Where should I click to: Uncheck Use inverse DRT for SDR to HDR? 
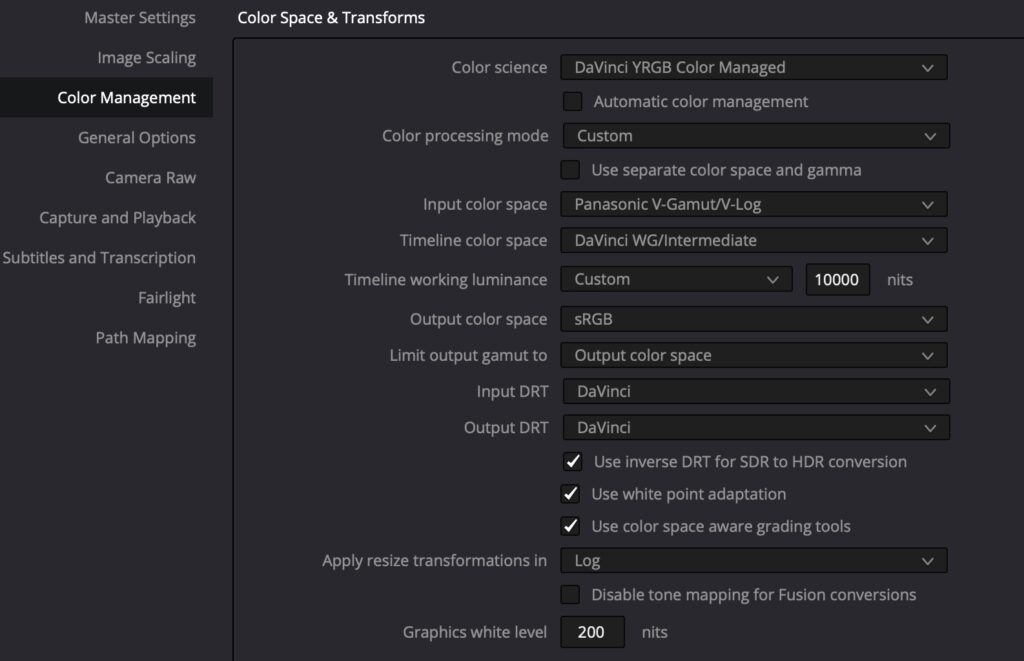pos(573,462)
